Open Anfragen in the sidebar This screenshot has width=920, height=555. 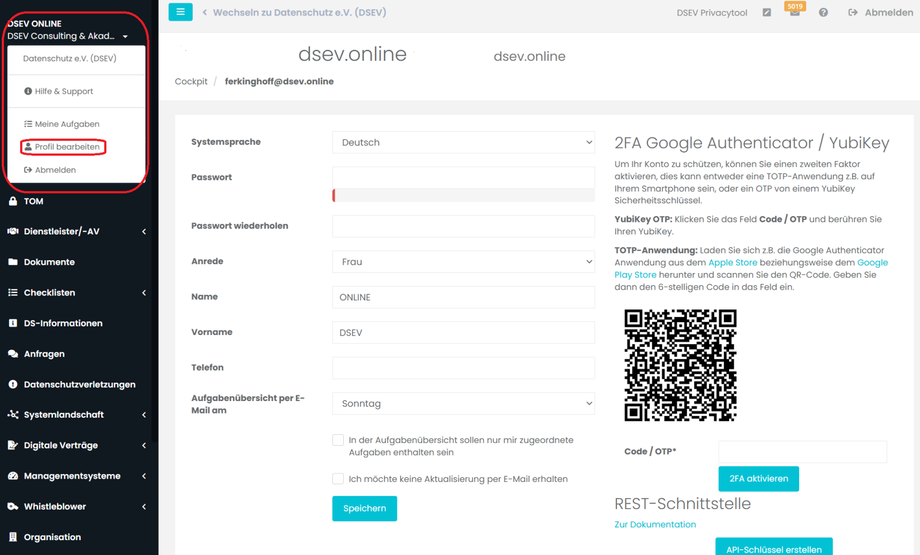click(44, 354)
